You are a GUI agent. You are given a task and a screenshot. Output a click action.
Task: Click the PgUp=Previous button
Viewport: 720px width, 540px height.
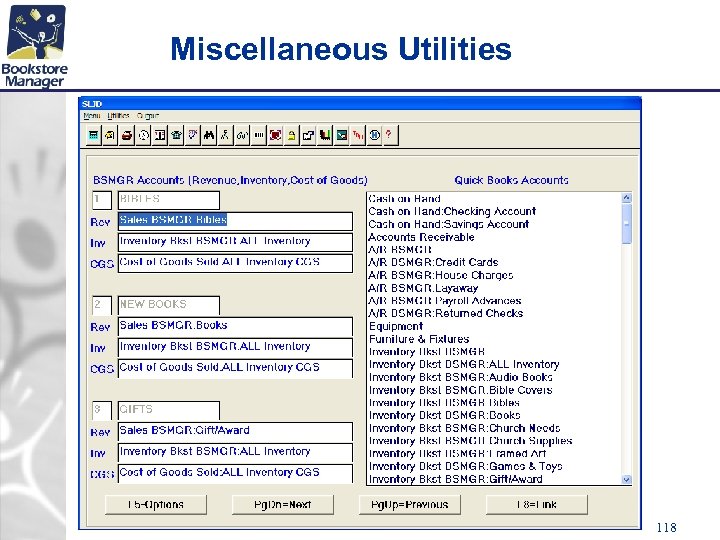pos(410,505)
